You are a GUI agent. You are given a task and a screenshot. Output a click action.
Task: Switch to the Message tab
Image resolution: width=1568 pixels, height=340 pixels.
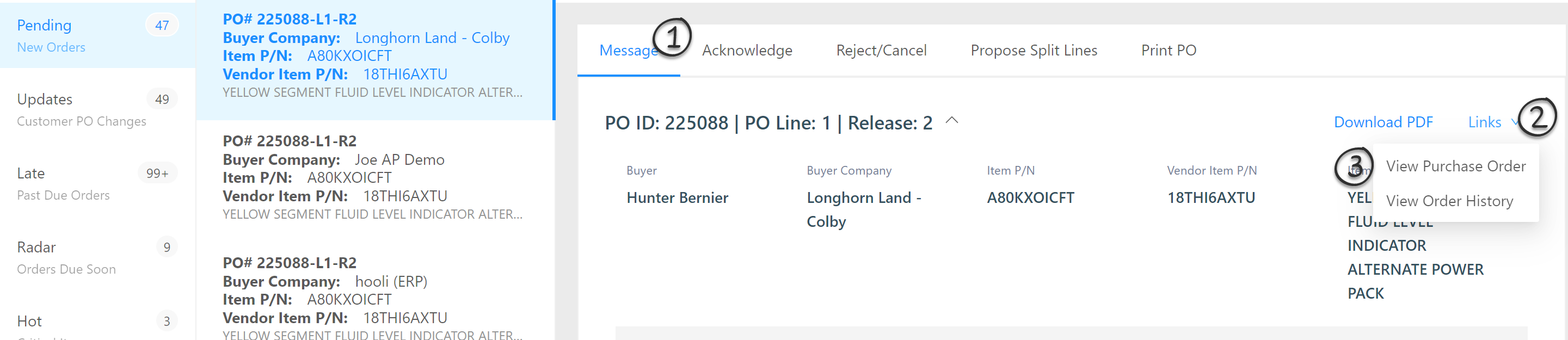point(629,51)
